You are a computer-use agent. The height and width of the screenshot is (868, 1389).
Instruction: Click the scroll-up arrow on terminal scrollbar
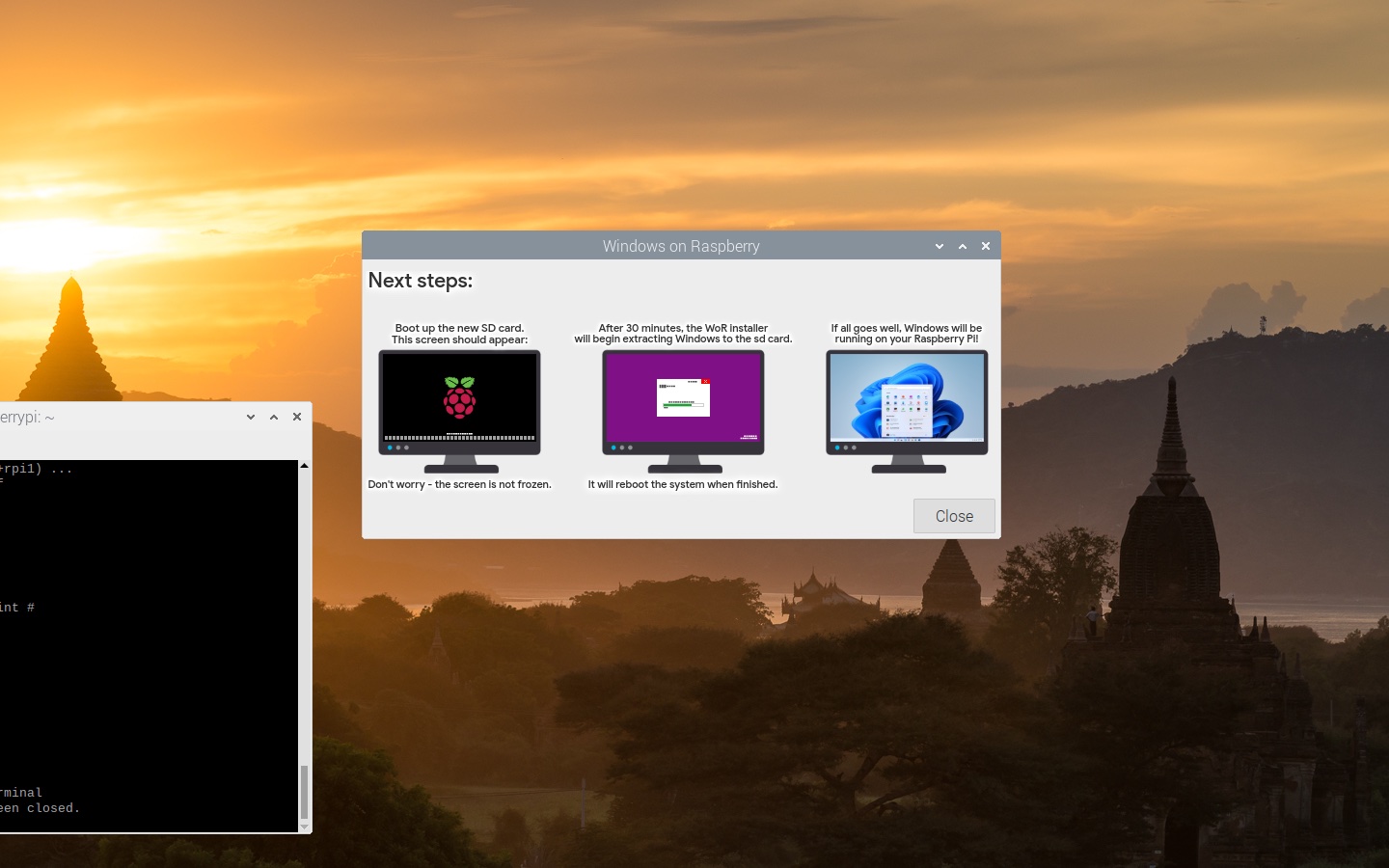(303, 466)
